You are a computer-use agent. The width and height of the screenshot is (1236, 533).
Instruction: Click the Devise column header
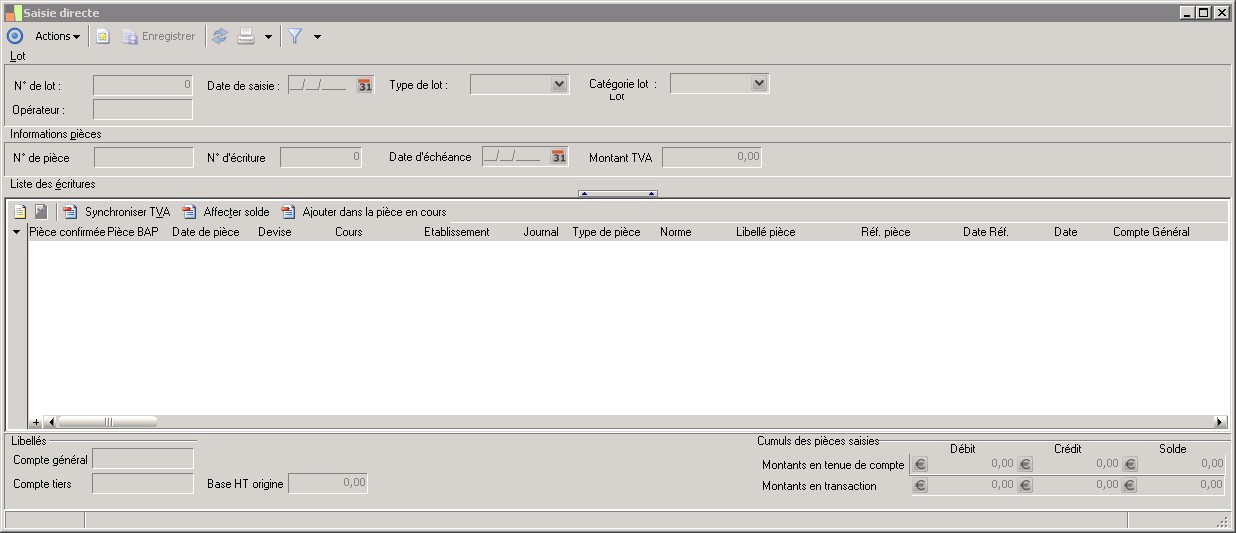tap(275, 232)
